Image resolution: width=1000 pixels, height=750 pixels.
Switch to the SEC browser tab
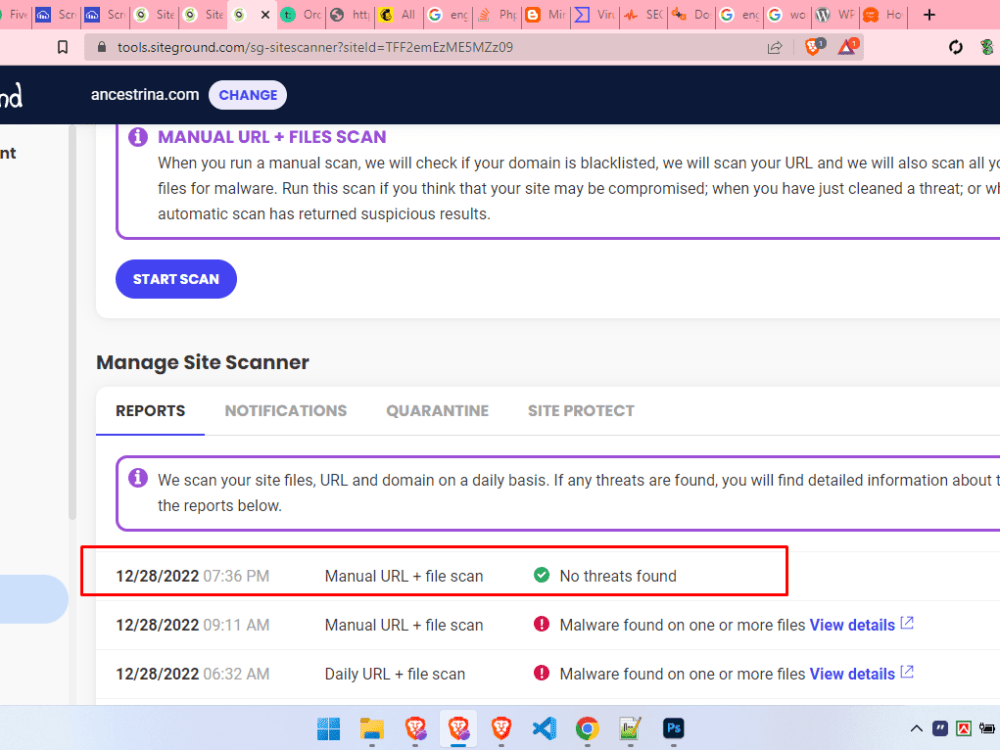click(x=643, y=15)
